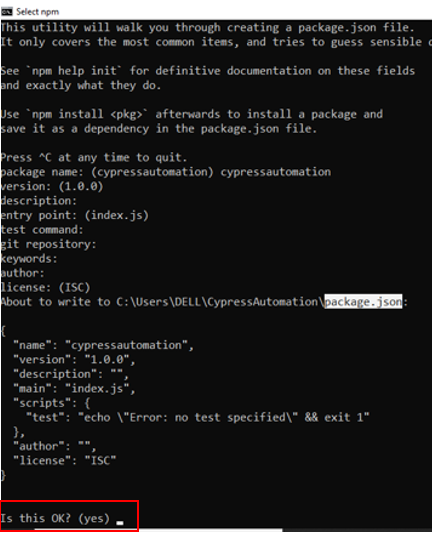Click the `npm help init` text
Viewport: 432px width, 537px height.
point(74,71)
